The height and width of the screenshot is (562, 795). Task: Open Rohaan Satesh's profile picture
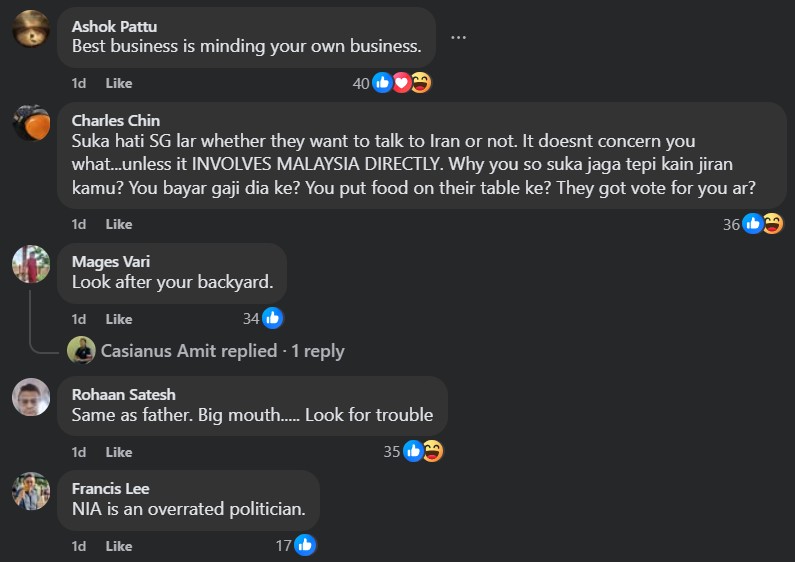[31, 397]
